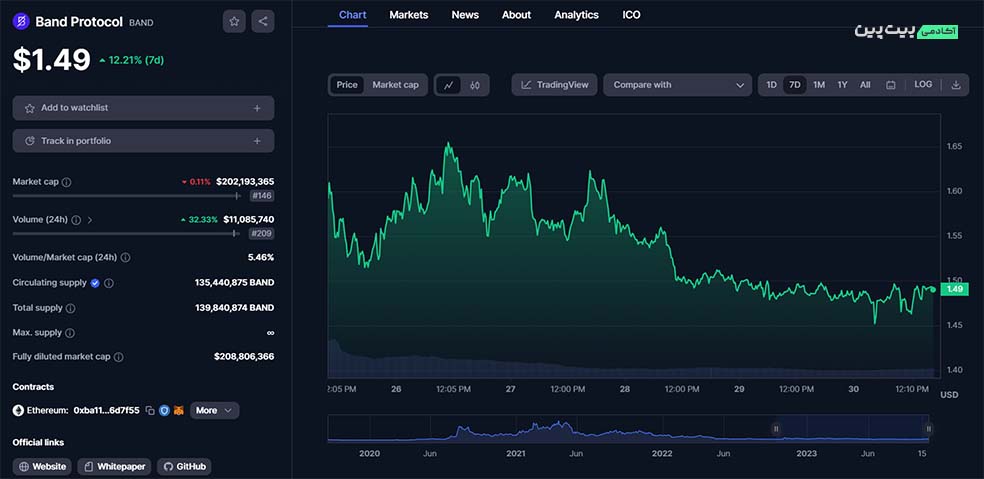Click the info icon beside Market cap
Image resolution: width=984 pixels, height=479 pixels.
tap(66, 182)
